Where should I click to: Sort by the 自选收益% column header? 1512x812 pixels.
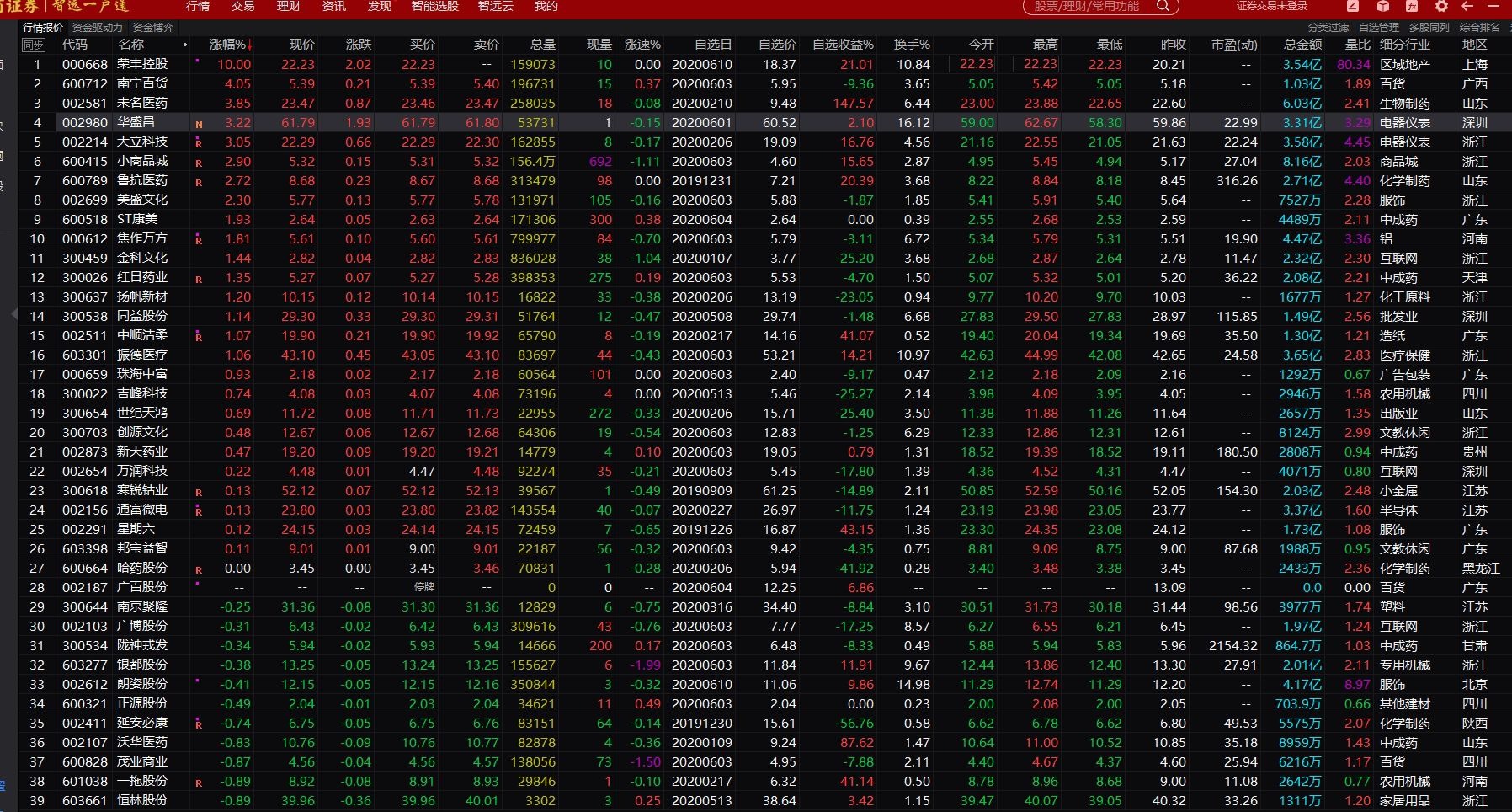pyautogui.click(x=843, y=45)
